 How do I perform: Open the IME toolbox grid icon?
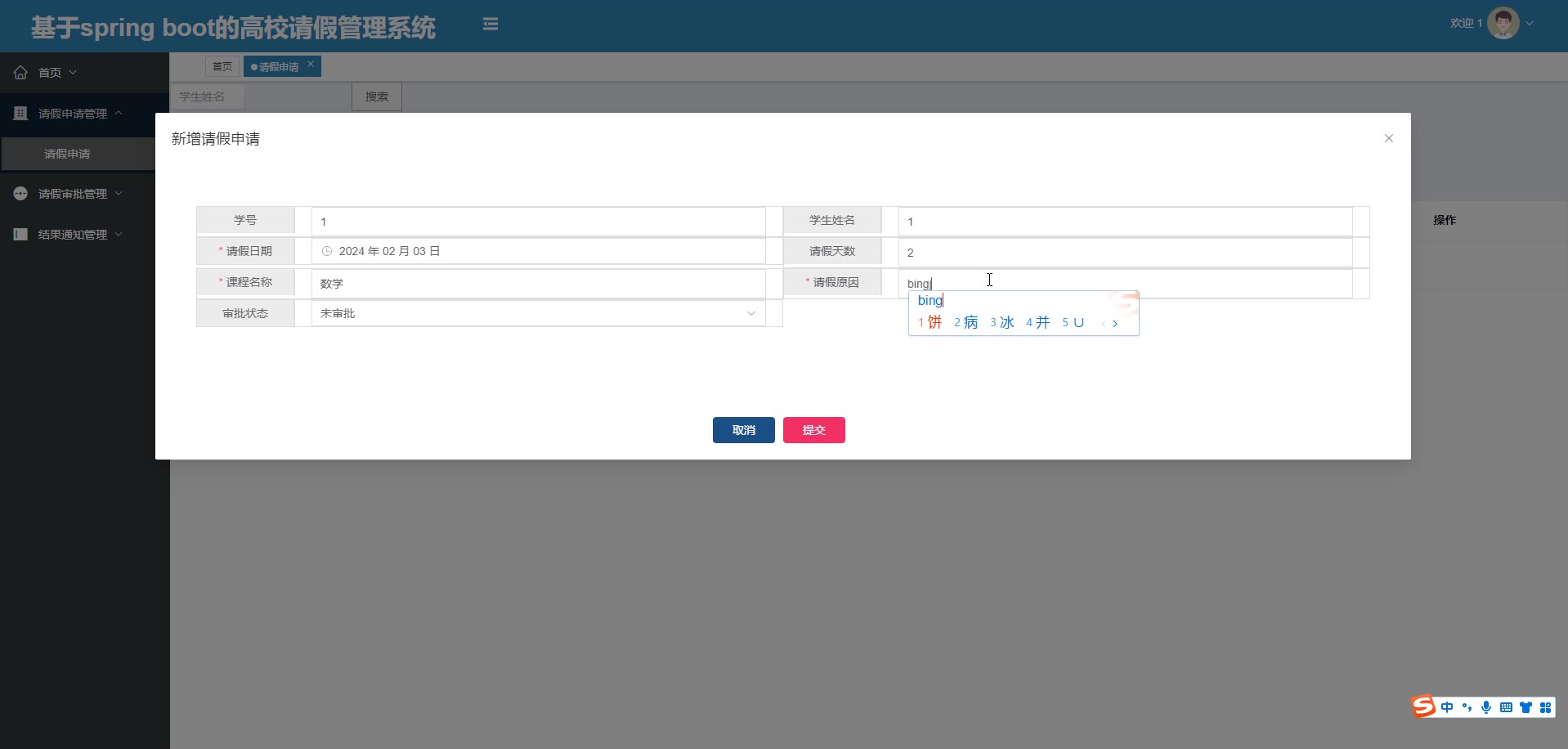[x=1545, y=707]
